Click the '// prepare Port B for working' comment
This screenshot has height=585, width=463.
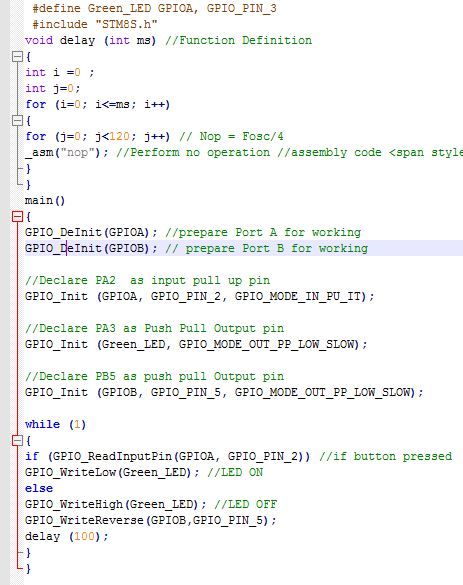click(x=267, y=248)
